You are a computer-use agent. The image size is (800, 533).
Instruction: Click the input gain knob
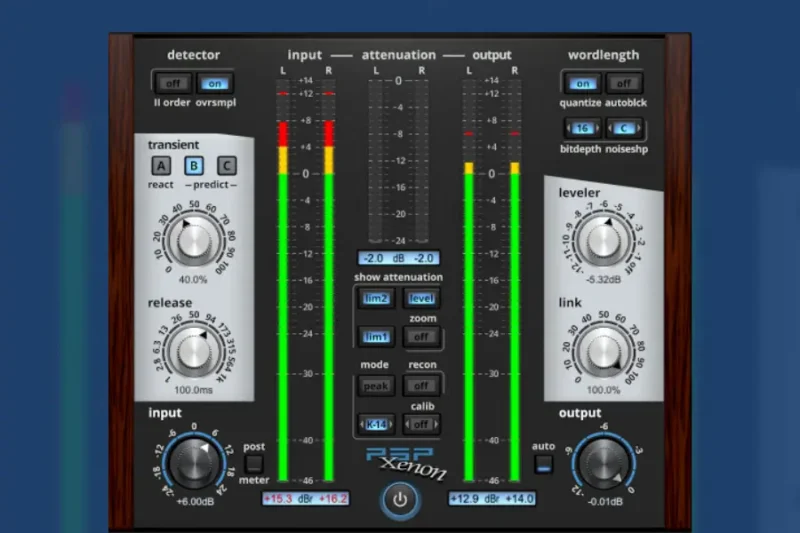point(194,463)
